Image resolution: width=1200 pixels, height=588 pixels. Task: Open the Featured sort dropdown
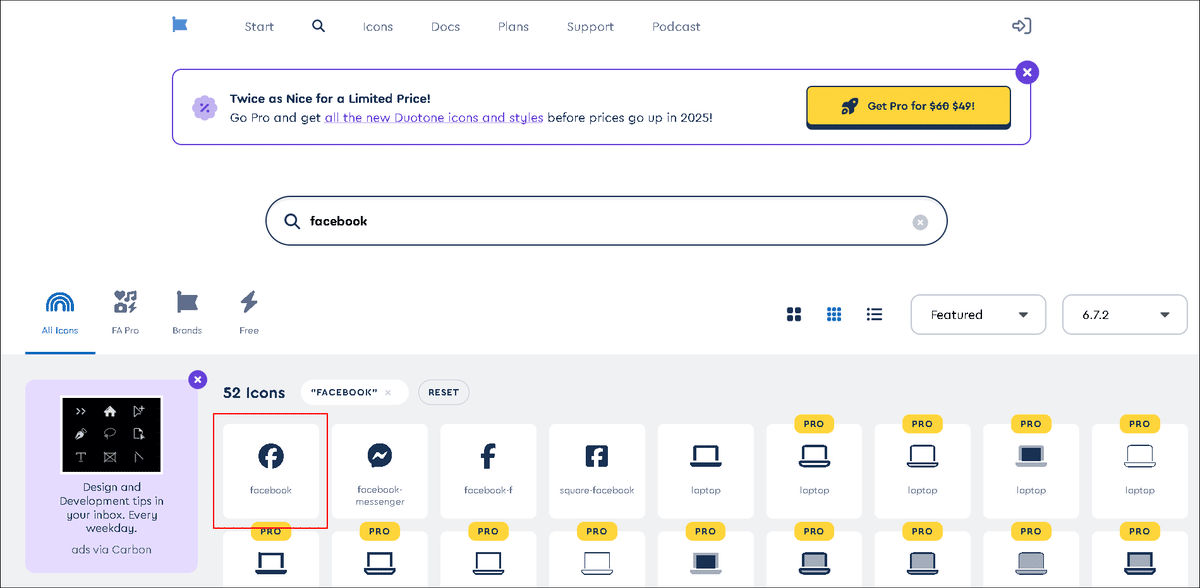978,314
